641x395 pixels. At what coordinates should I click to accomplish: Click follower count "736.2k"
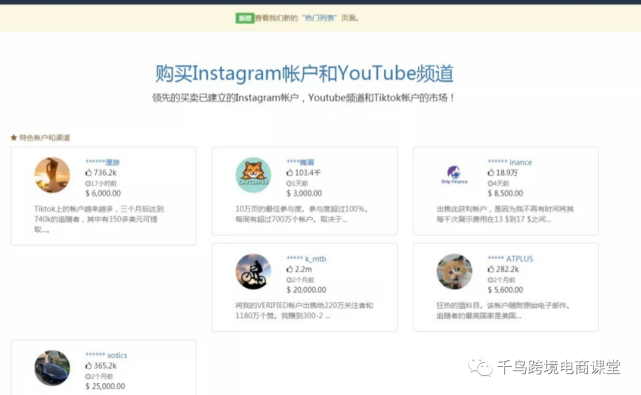click(105, 173)
